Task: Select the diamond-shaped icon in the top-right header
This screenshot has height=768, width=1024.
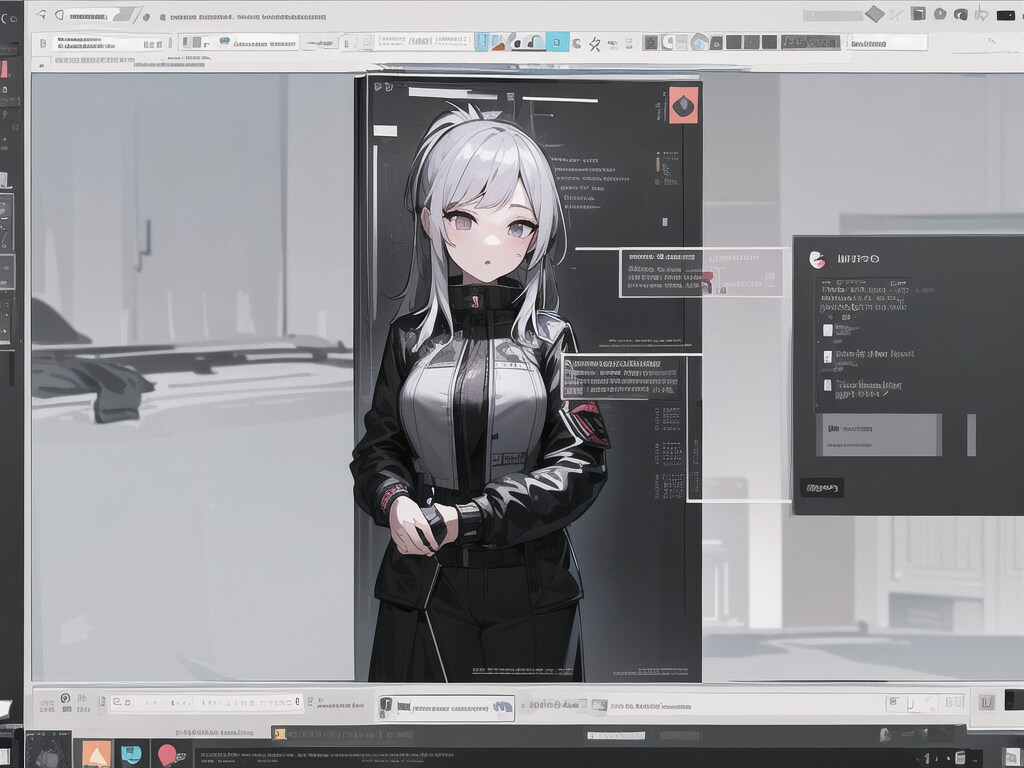Action: tap(874, 14)
